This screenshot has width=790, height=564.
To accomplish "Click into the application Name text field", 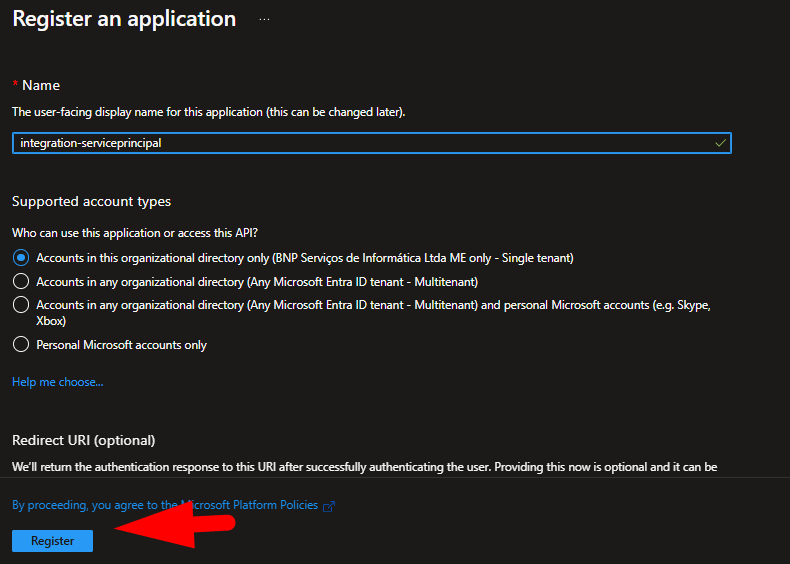I will pos(360,143).
